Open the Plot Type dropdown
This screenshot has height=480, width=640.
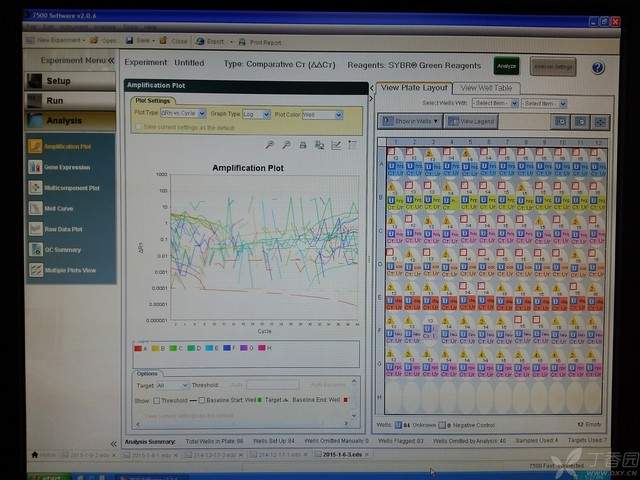pyautogui.click(x=183, y=113)
